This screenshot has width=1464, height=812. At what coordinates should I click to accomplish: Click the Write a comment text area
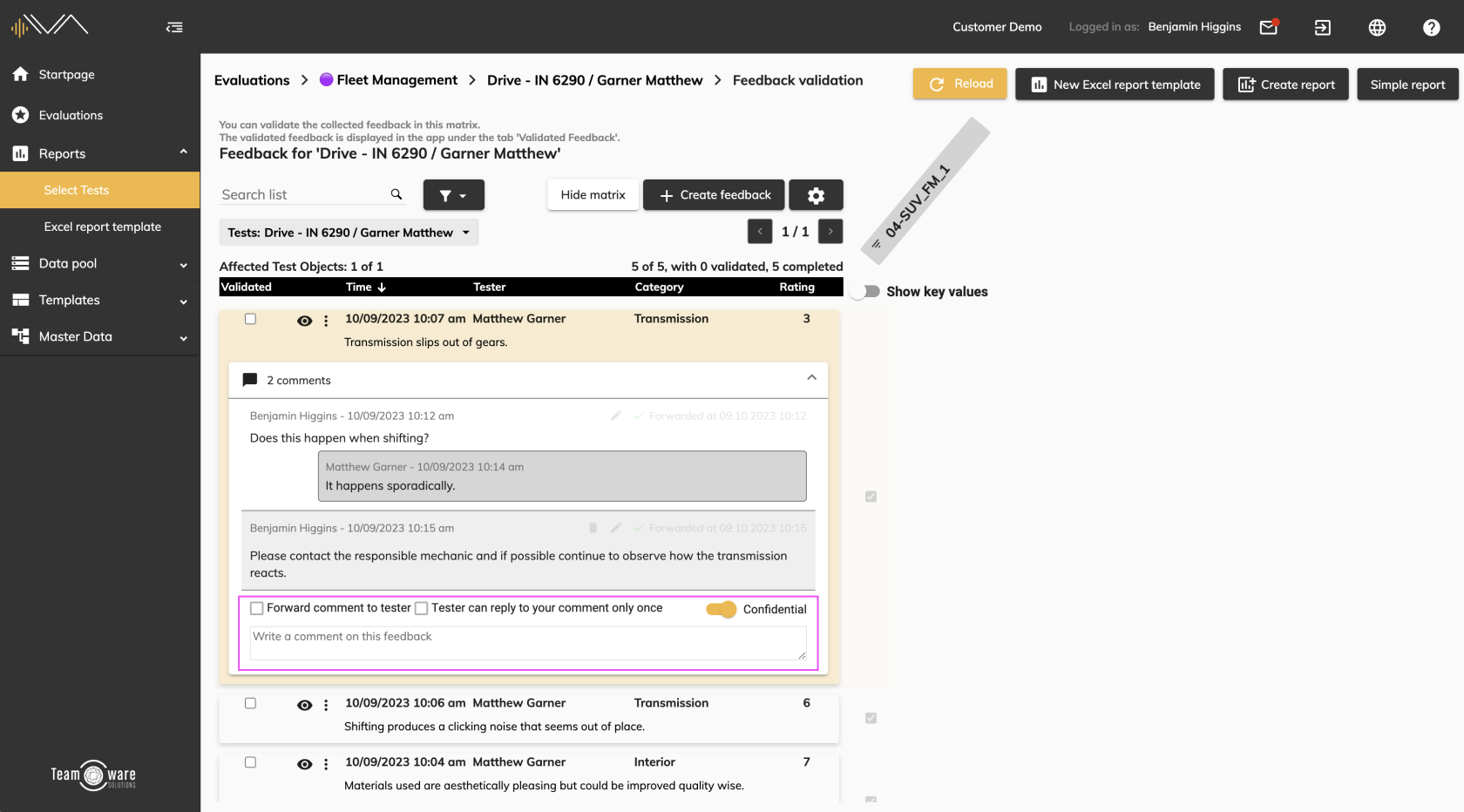528,643
